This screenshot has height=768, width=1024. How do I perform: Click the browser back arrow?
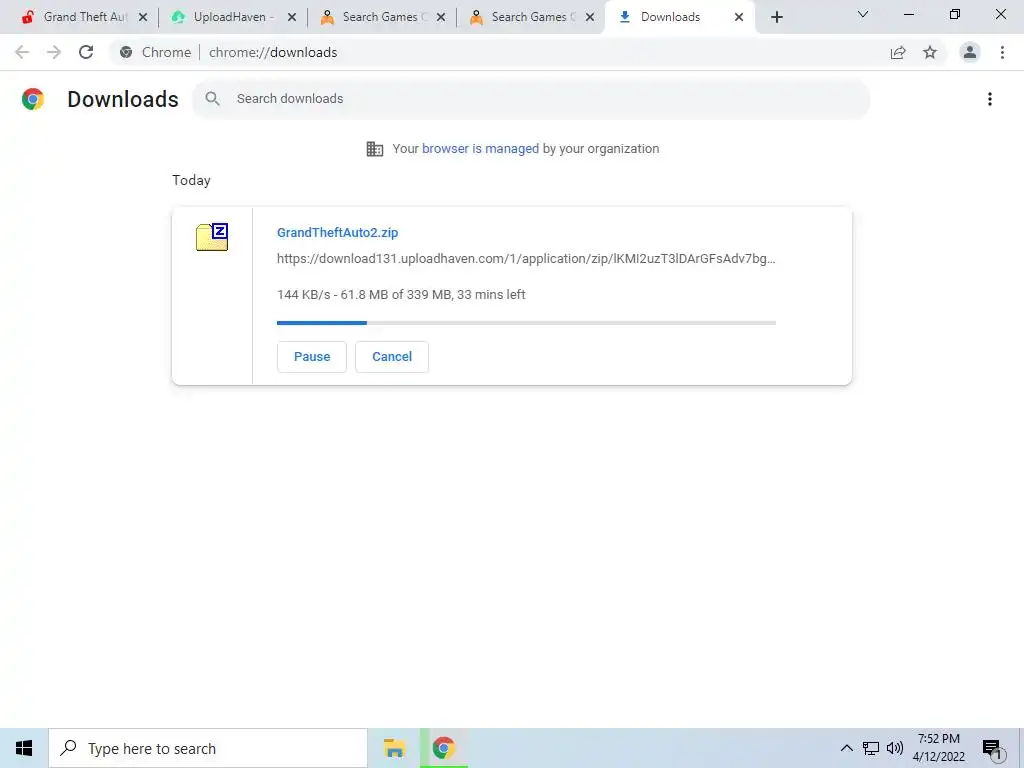tap(22, 52)
